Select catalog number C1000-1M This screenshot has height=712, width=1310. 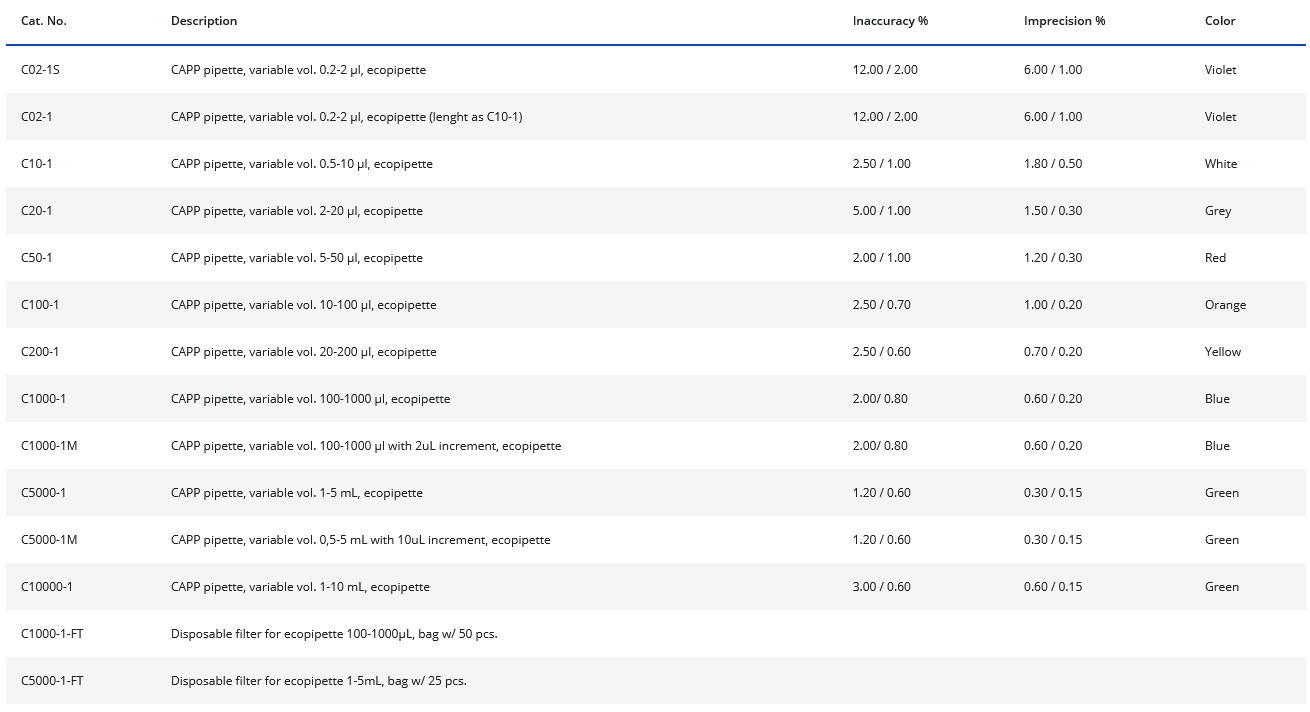49,446
